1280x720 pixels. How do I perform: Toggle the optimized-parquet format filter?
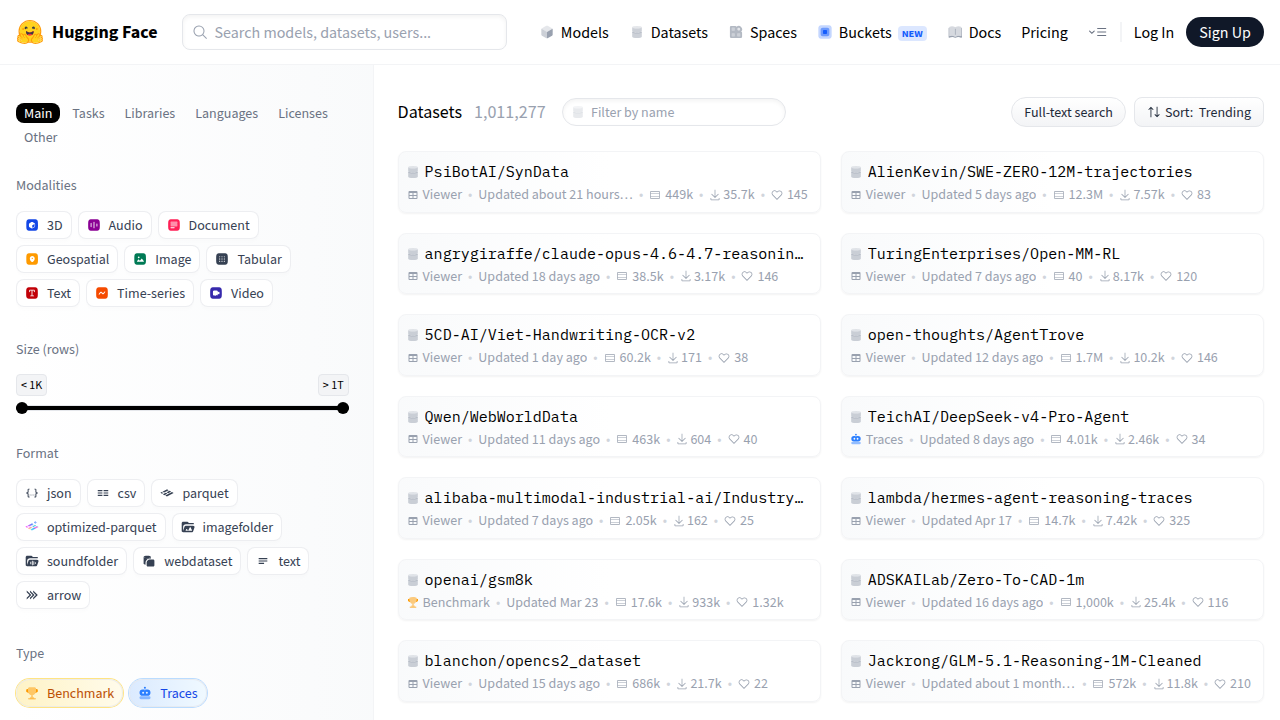[91, 527]
